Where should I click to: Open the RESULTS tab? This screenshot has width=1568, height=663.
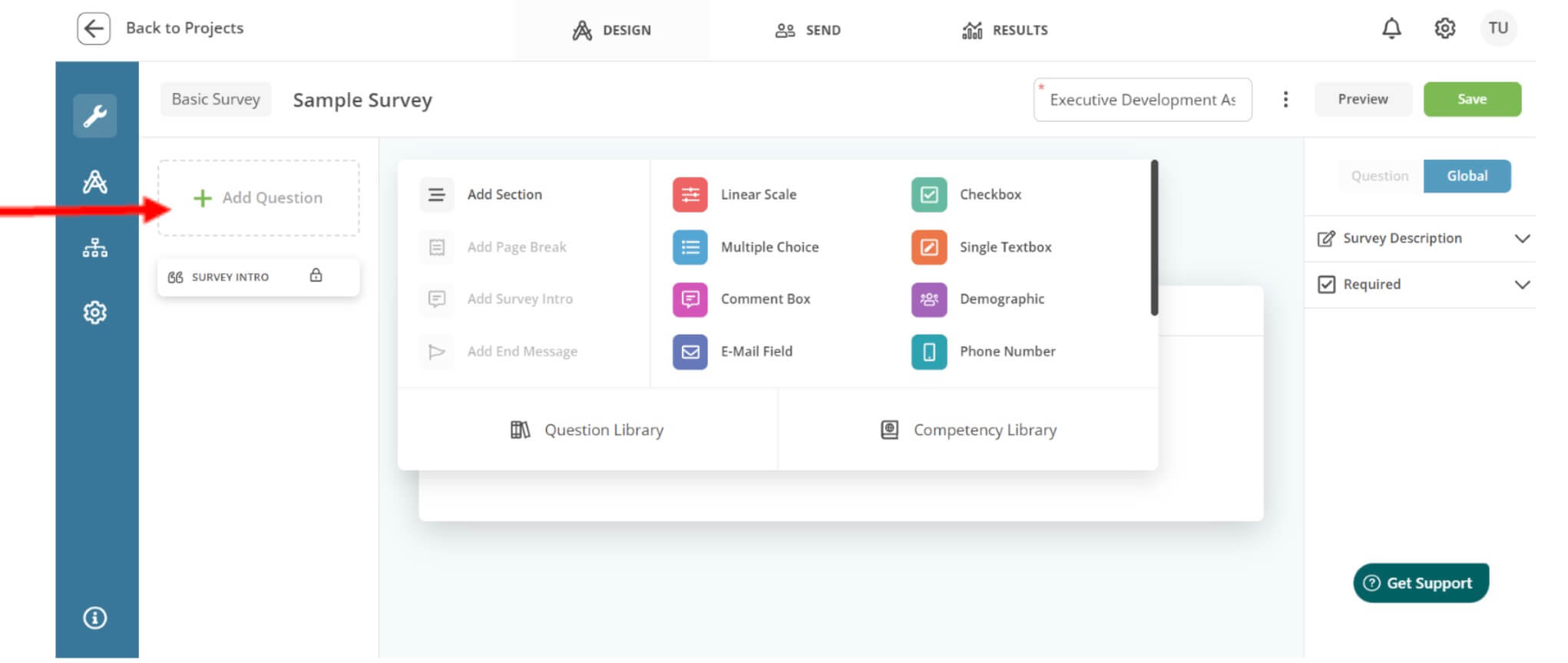tap(1004, 31)
